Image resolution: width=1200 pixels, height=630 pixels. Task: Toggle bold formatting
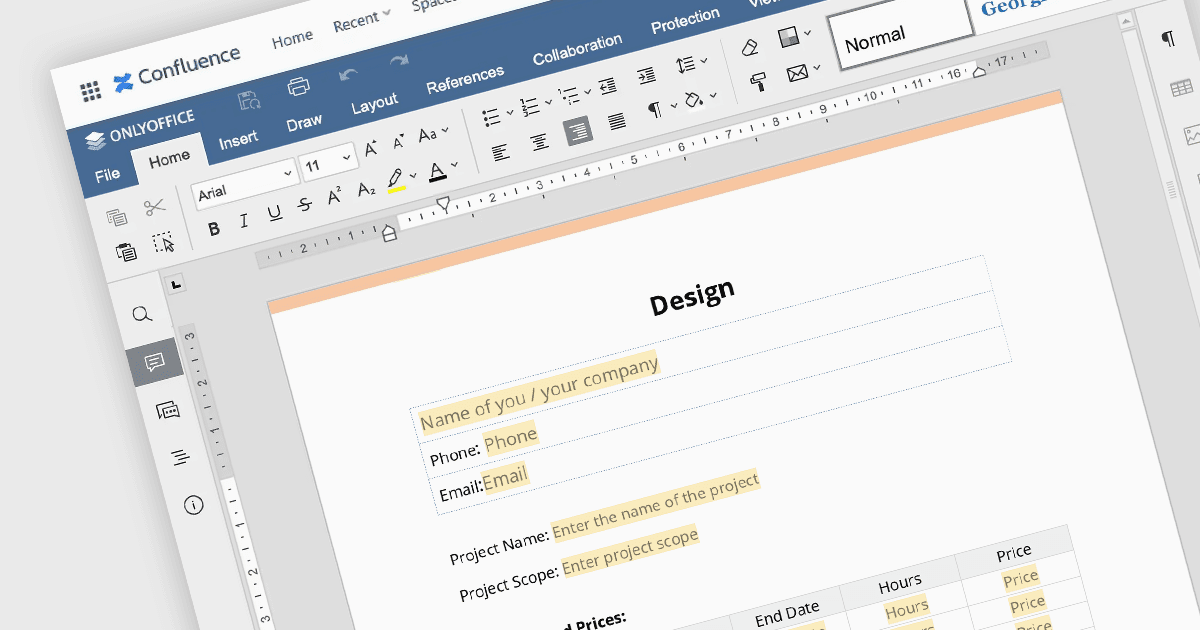pos(214,229)
